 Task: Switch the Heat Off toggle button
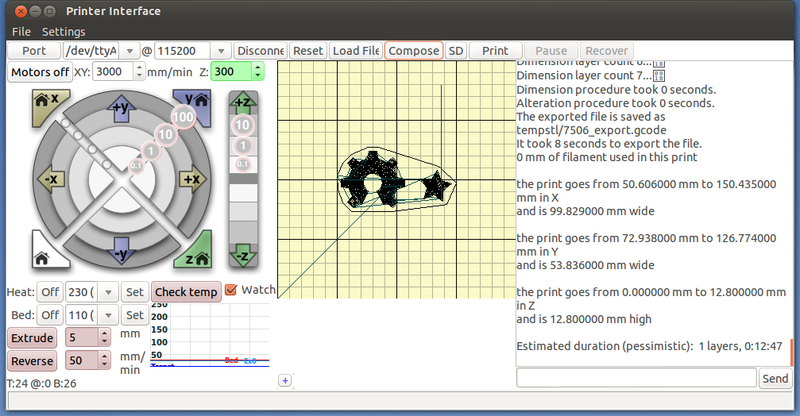(49, 292)
